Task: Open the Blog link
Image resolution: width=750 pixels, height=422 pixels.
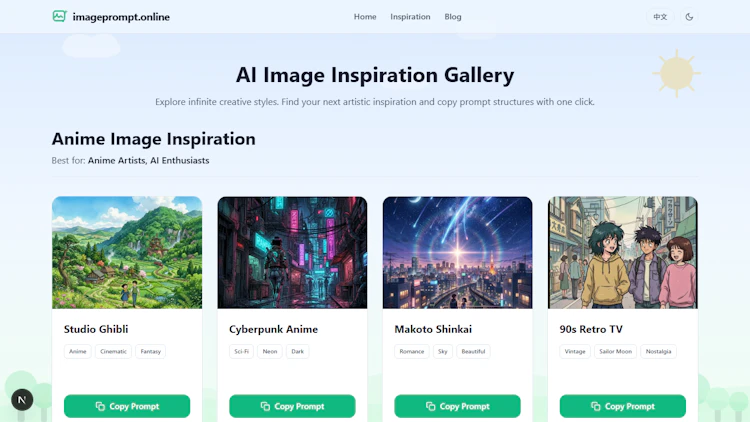Action: click(x=452, y=17)
